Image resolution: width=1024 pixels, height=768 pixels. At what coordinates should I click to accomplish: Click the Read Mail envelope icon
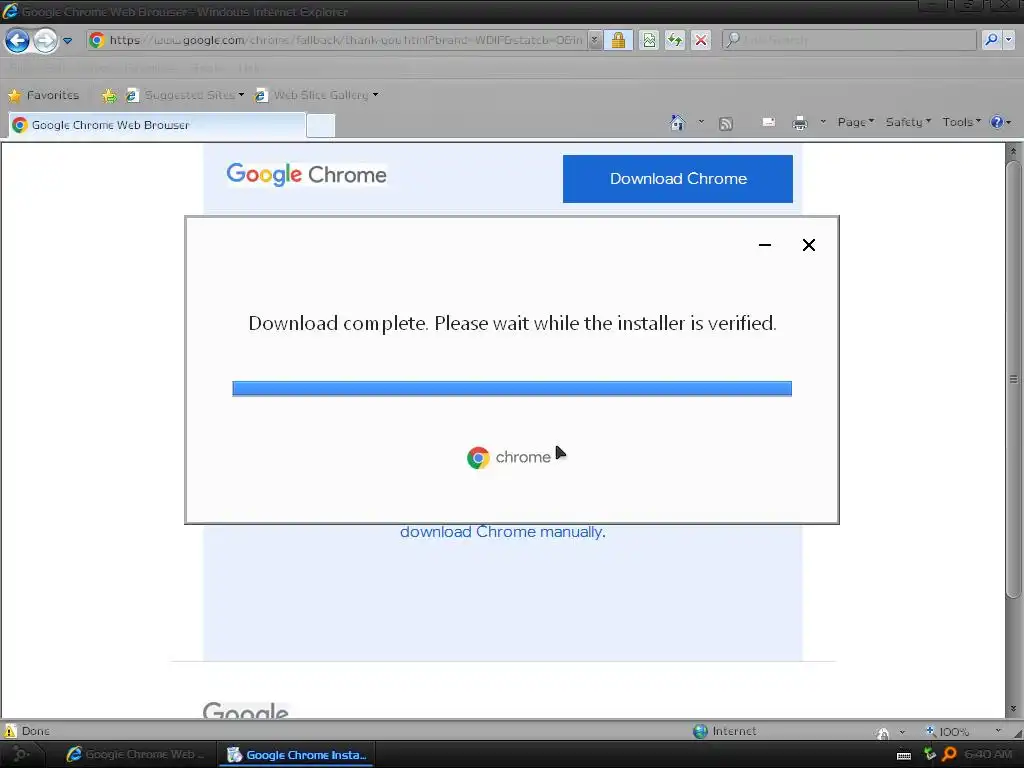click(x=769, y=122)
